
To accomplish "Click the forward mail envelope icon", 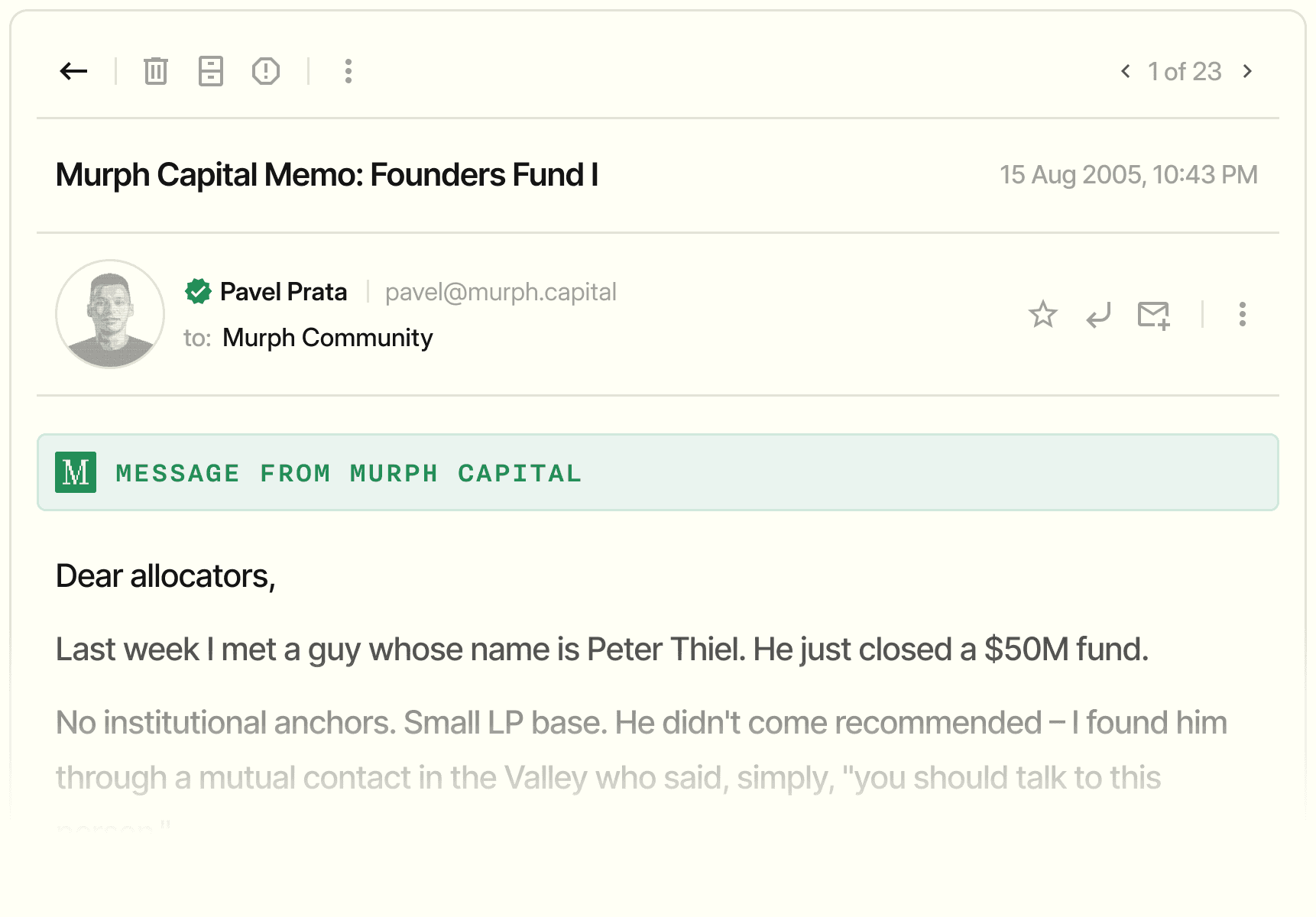I will (1153, 314).
